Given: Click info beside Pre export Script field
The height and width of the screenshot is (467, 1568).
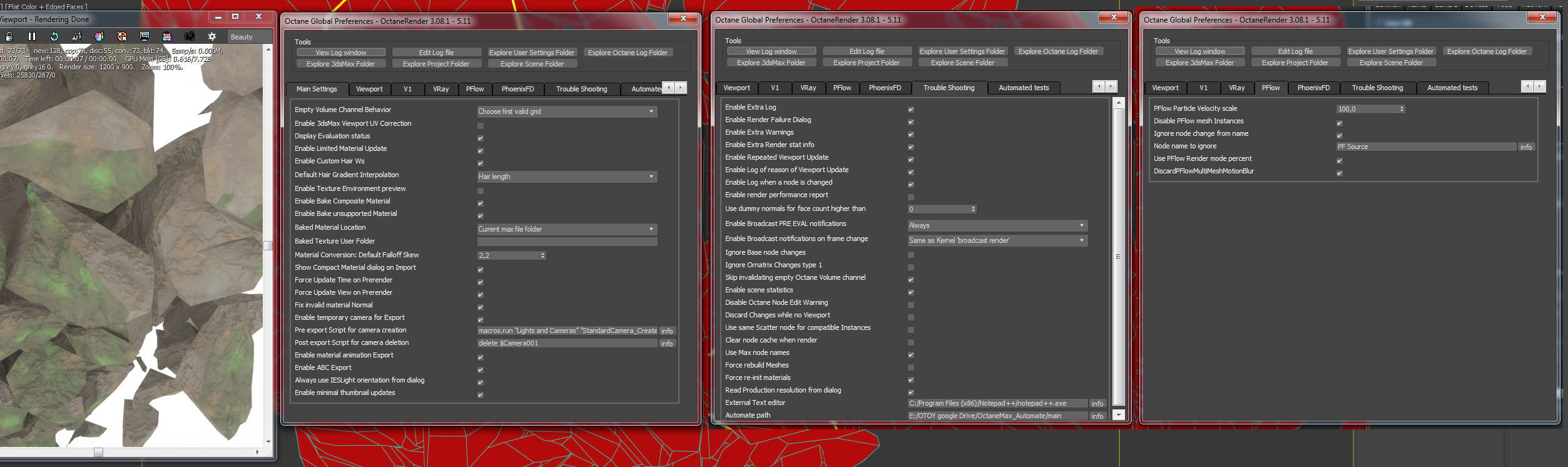Looking at the screenshot, I should coord(668,331).
